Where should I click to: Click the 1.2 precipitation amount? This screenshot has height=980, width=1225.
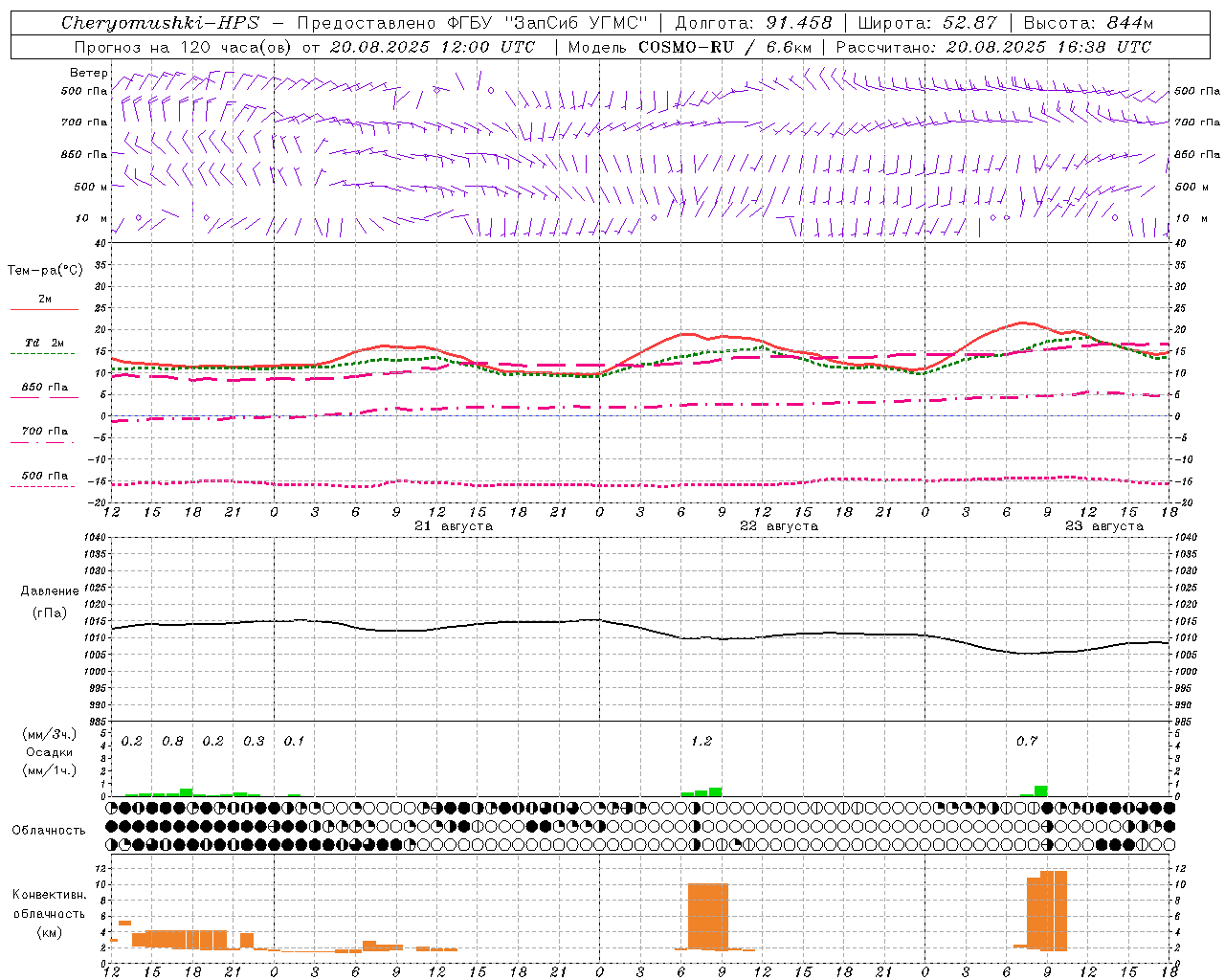pos(702,742)
